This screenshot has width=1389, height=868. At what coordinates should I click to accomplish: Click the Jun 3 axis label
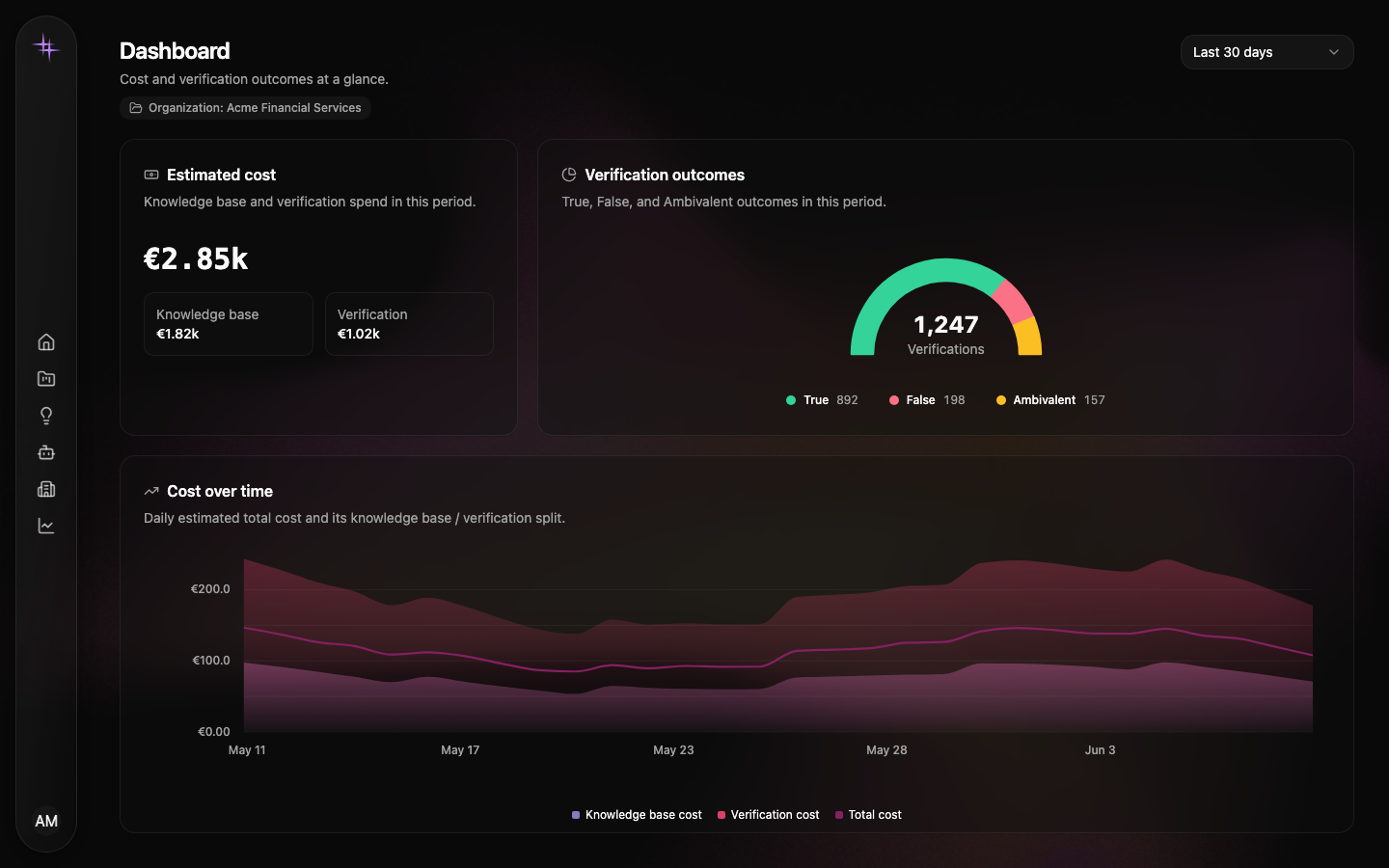click(1100, 750)
